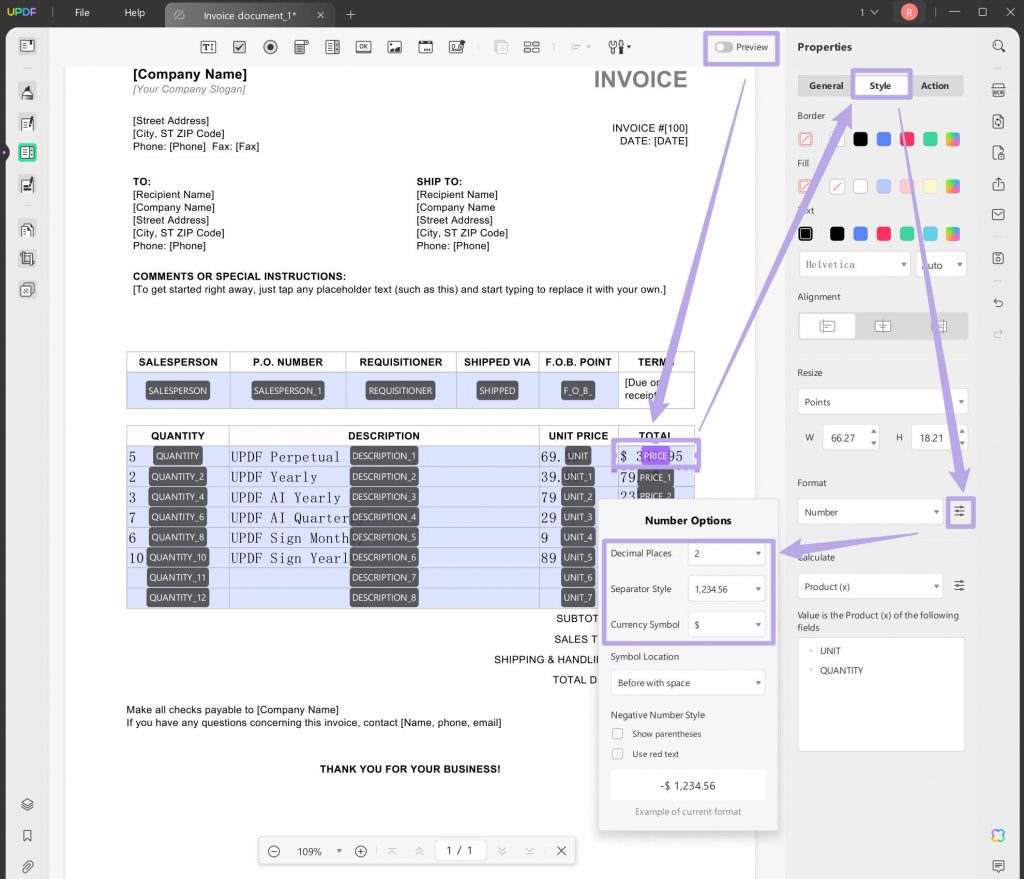Select the Radio Button field tool

click(270, 47)
